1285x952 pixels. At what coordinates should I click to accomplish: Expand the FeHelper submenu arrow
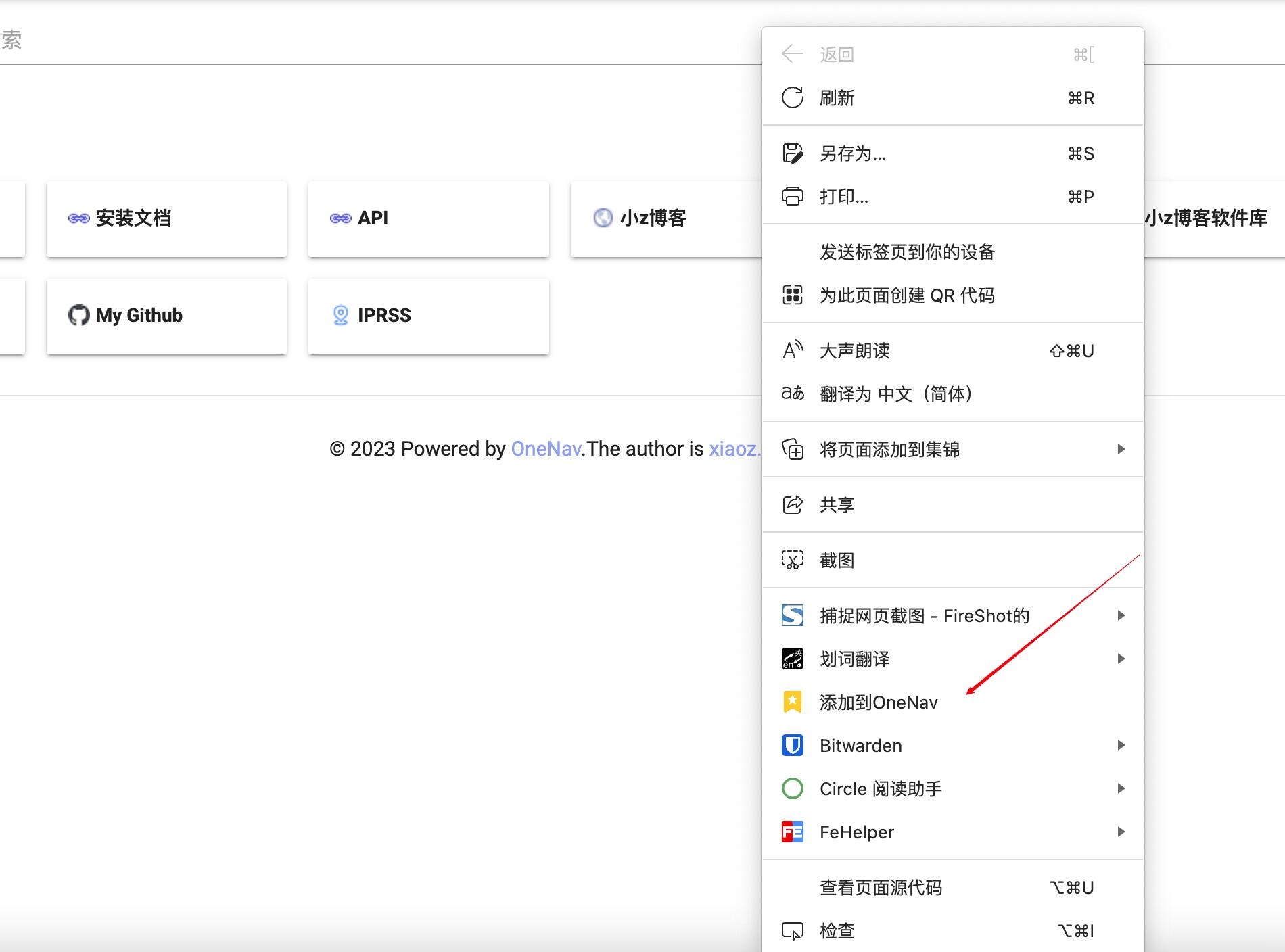click(1121, 832)
